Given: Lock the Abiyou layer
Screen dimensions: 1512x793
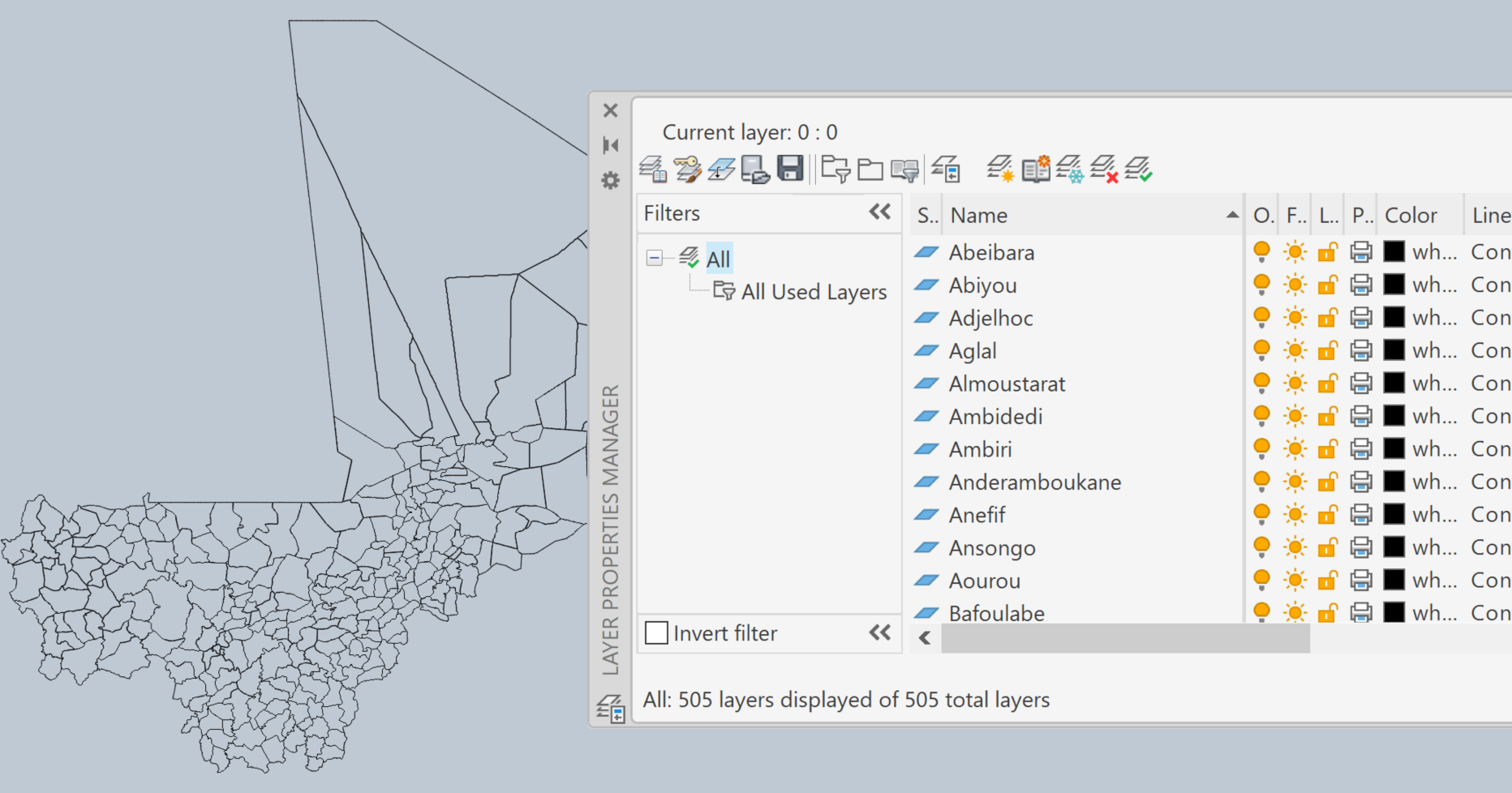Looking at the screenshot, I should (x=1328, y=285).
